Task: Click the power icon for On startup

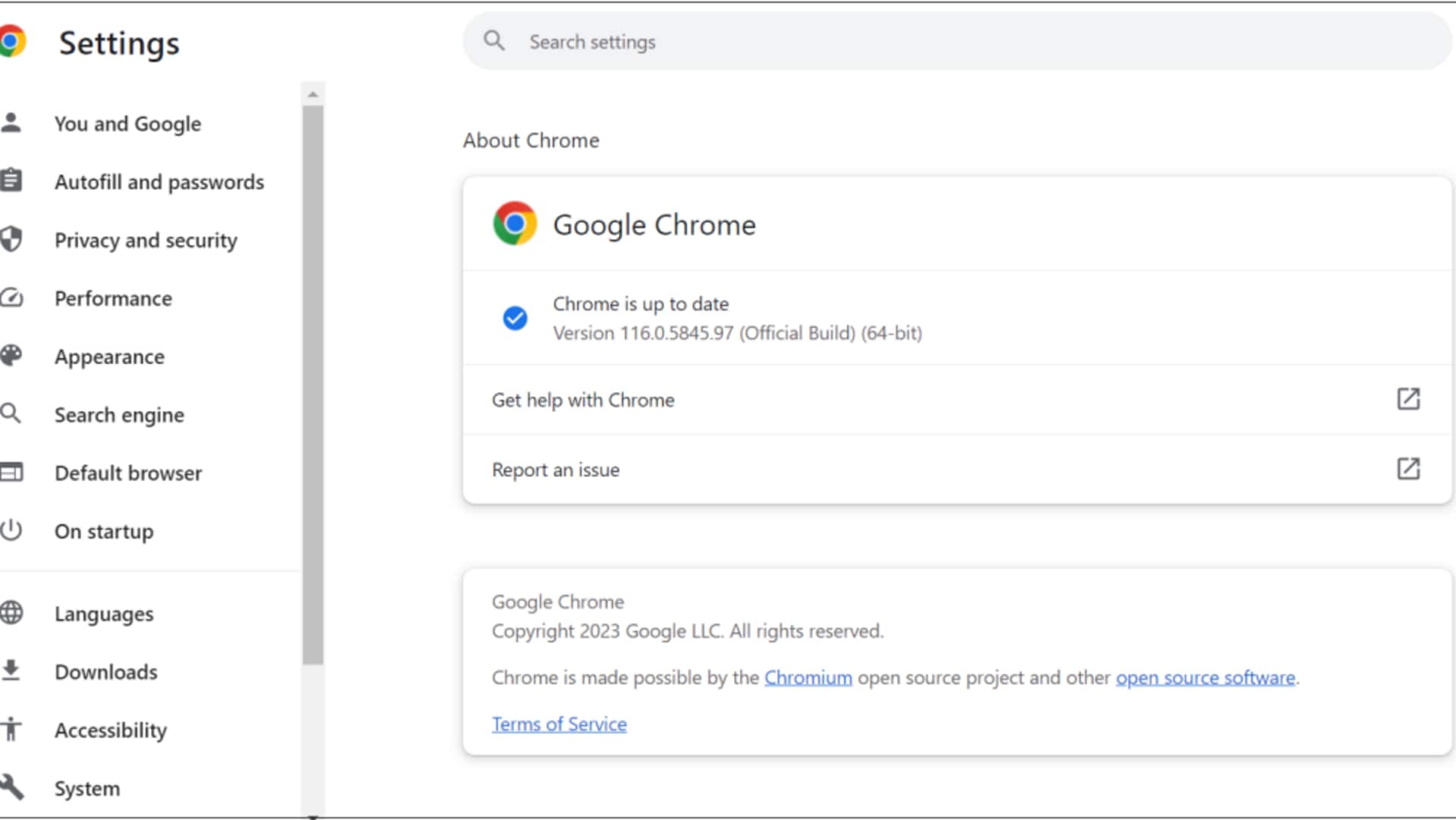Action: 11,530
